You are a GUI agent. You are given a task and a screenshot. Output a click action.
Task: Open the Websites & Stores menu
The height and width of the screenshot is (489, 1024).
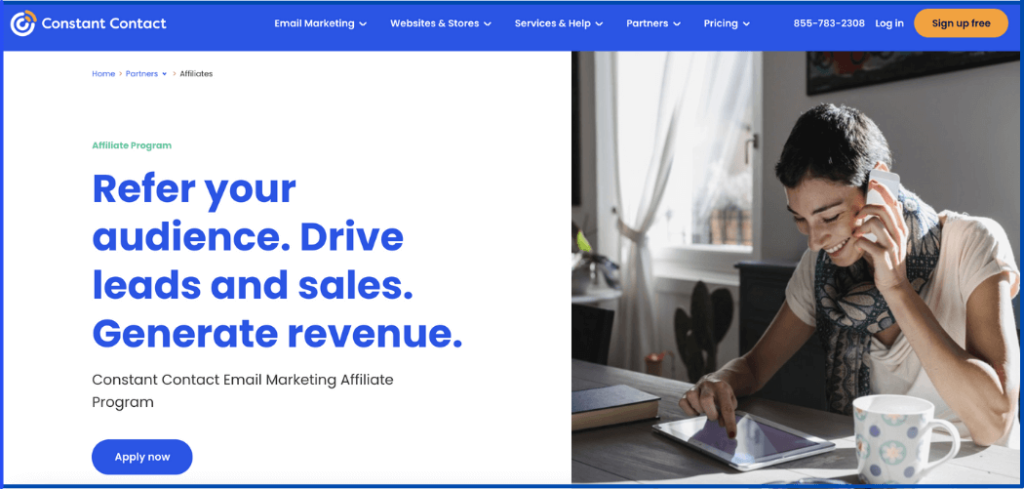click(x=440, y=24)
